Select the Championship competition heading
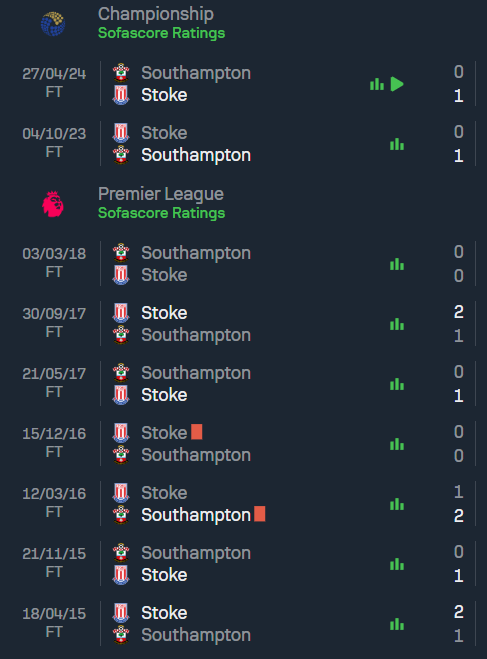The height and width of the screenshot is (659, 487). [x=156, y=14]
